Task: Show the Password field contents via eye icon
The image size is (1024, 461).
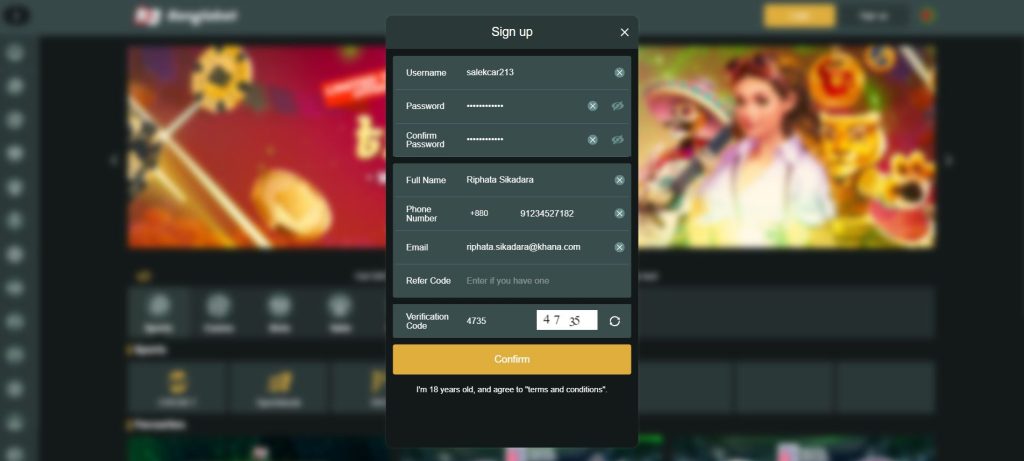Action: tap(618, 106)
